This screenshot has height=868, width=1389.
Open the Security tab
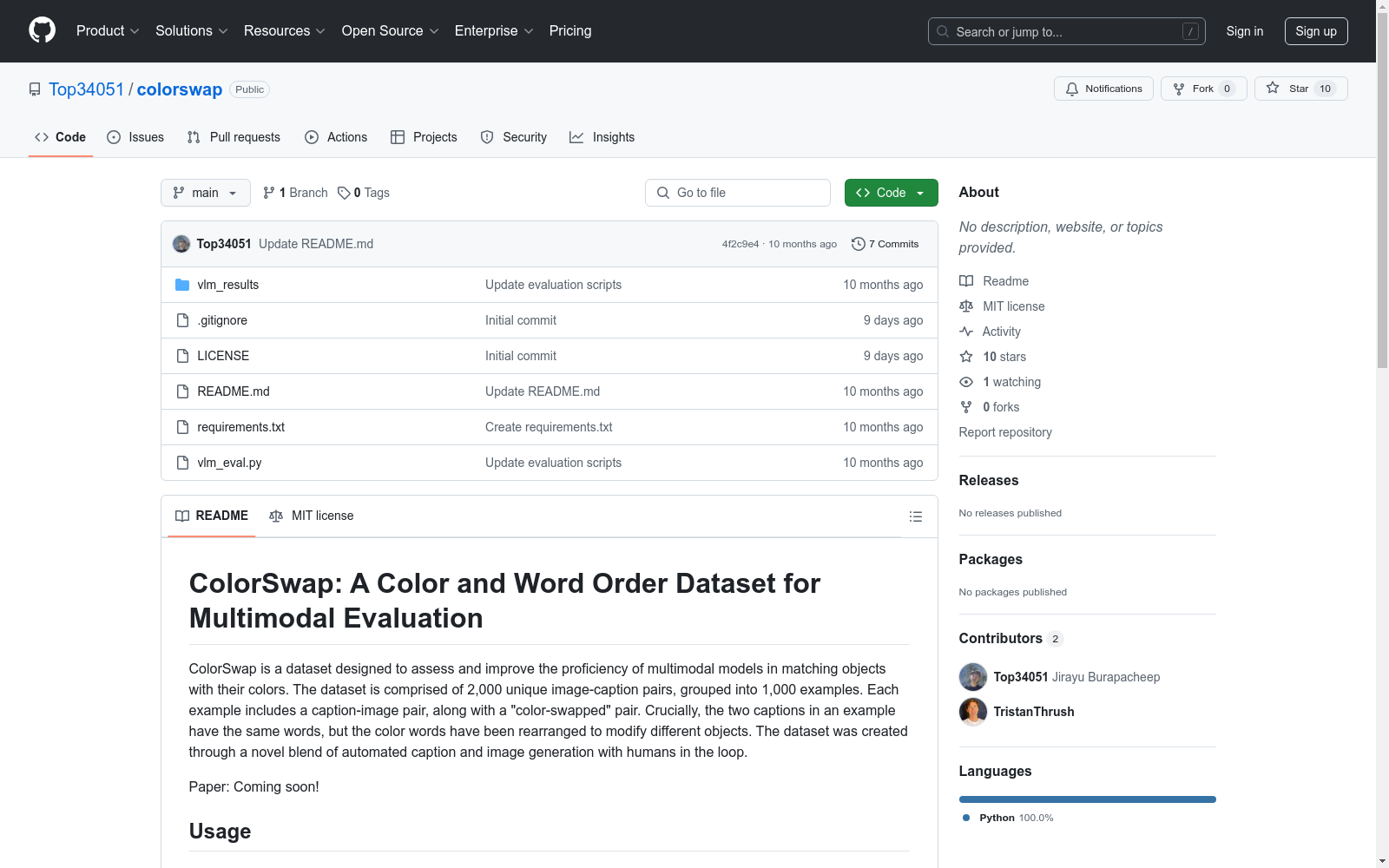point(514,137)
